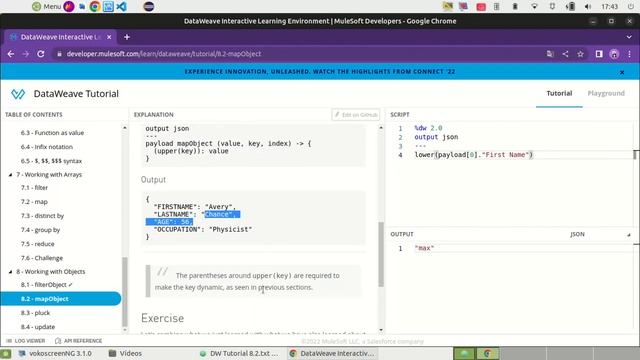Open a new tab with the plus button
640x360 pixels.
pyautogui.click(x=127, y=37)
